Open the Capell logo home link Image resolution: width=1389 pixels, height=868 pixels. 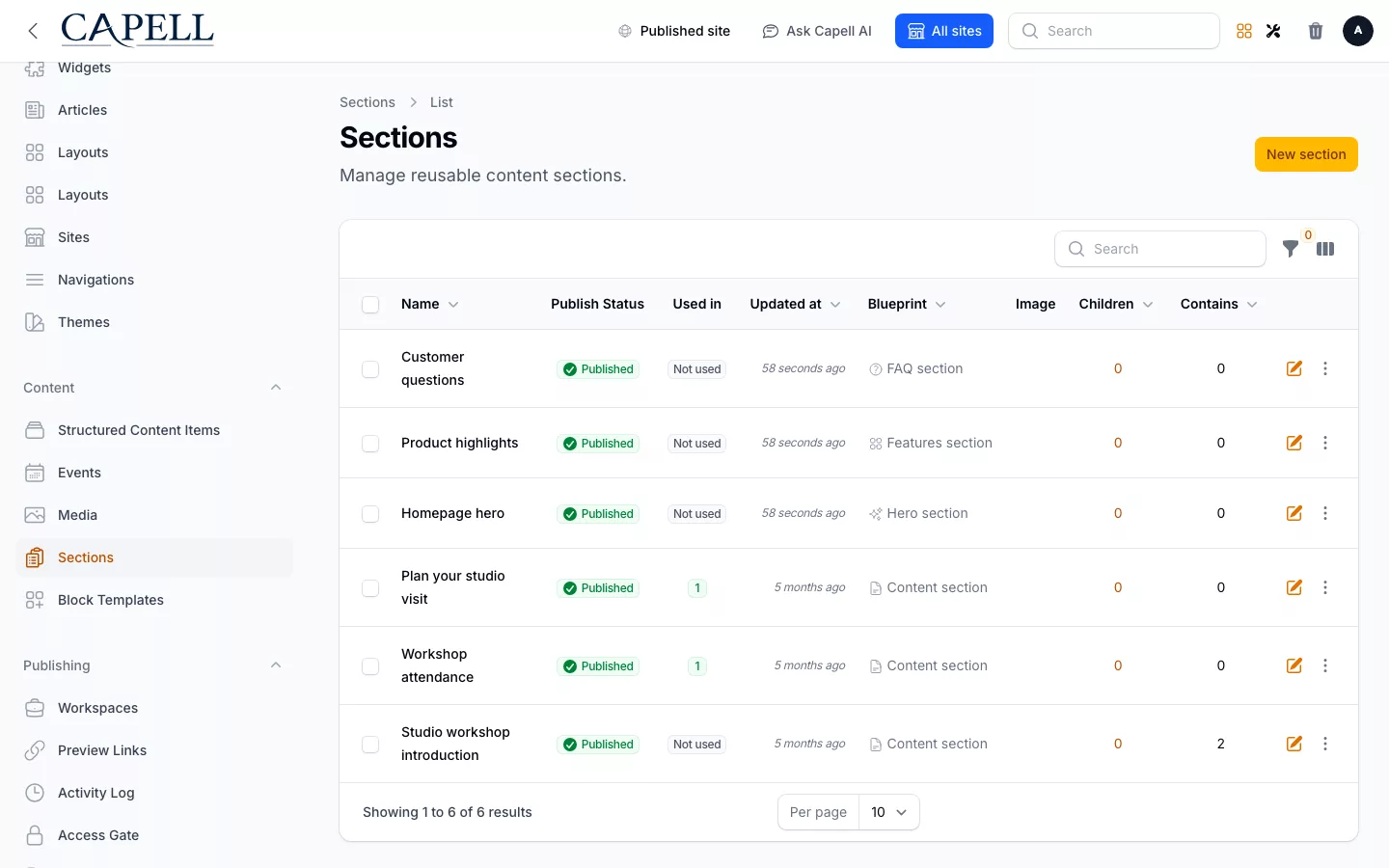(x=137, y=30)
